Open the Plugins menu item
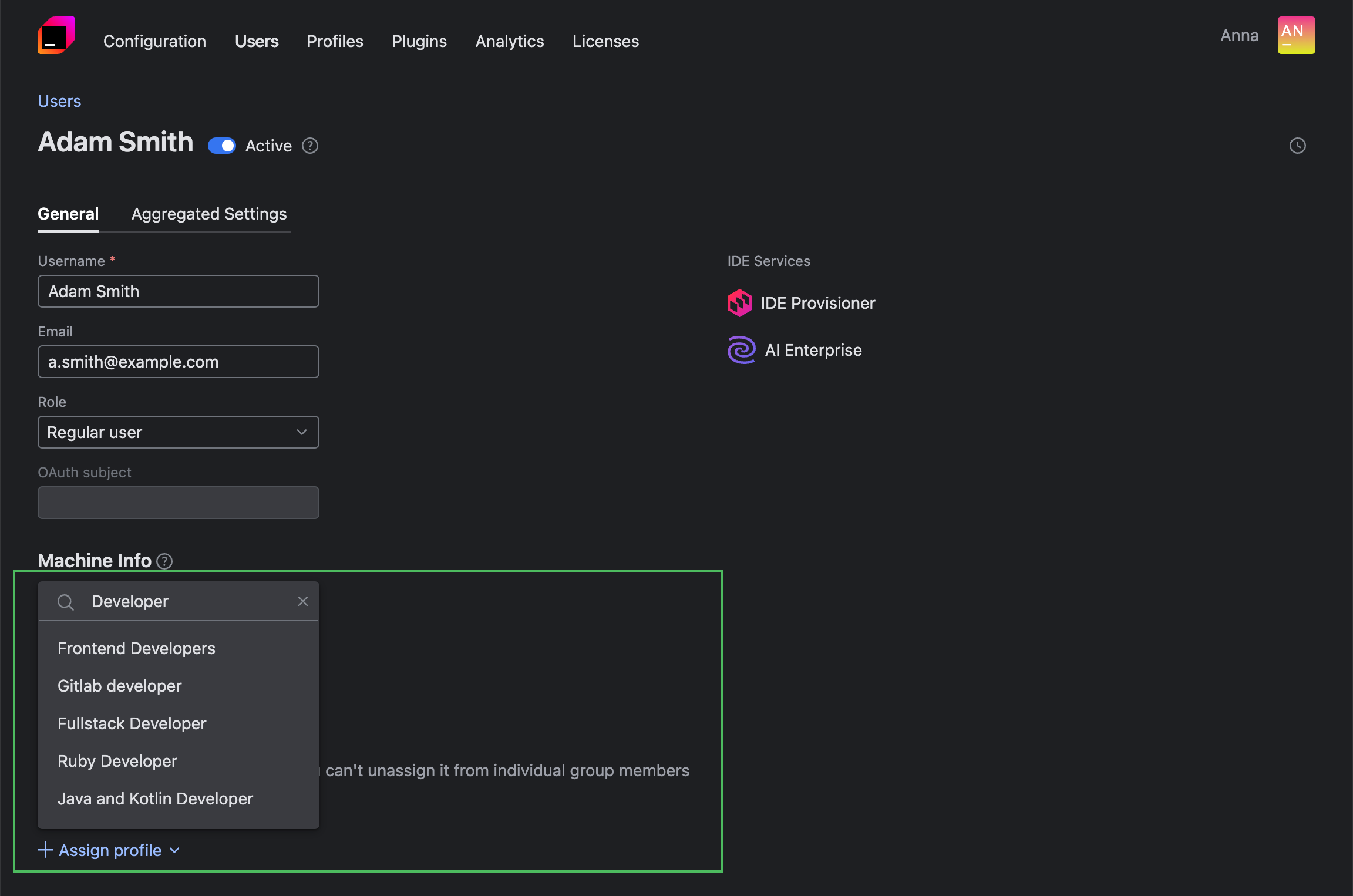The image size is (1353, 896). [419, 41]
